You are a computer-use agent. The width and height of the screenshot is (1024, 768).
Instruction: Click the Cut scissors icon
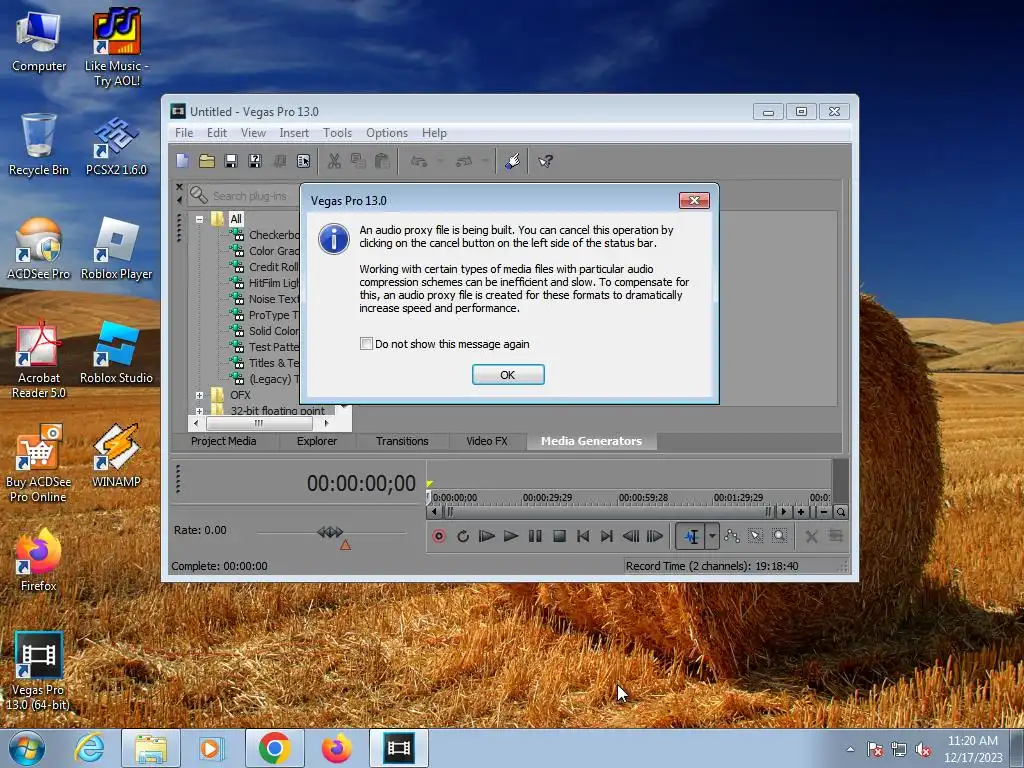(x=334, y=161)
